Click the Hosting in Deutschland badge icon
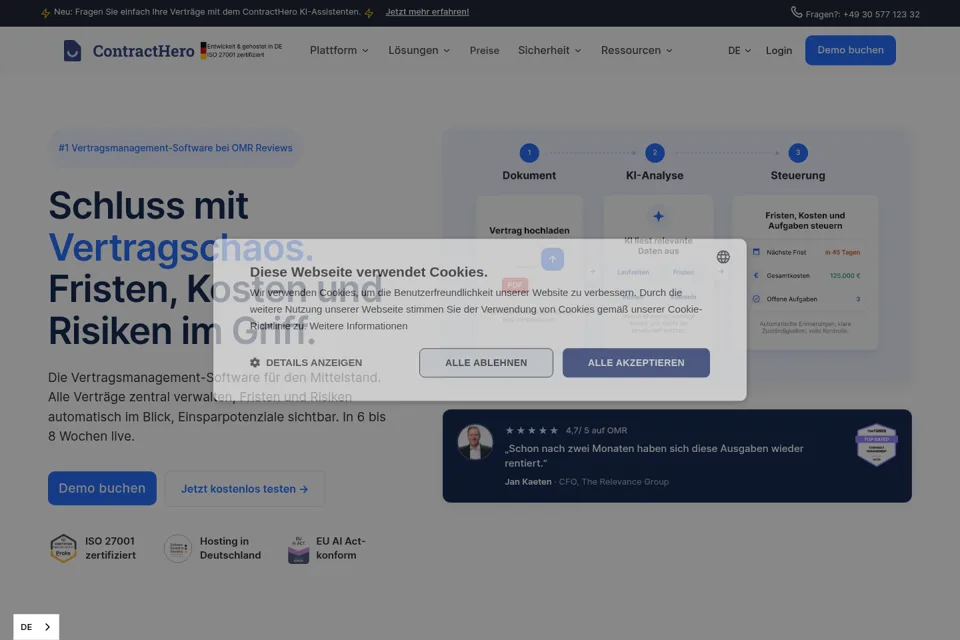The width and height of the screenshot is (960, 640). click(178, 548)
